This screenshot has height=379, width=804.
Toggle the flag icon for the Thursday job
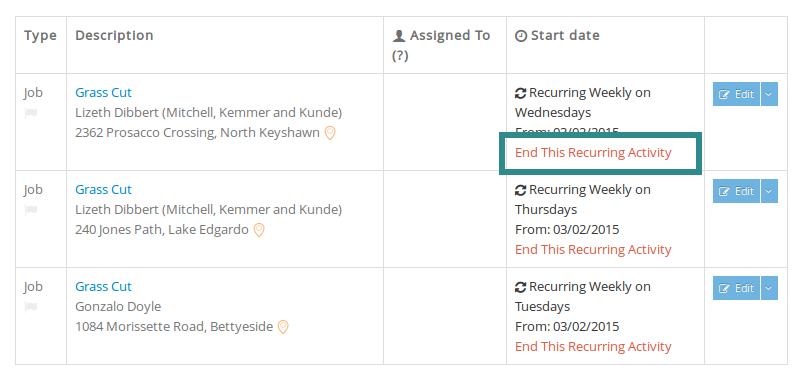[31, 210]
